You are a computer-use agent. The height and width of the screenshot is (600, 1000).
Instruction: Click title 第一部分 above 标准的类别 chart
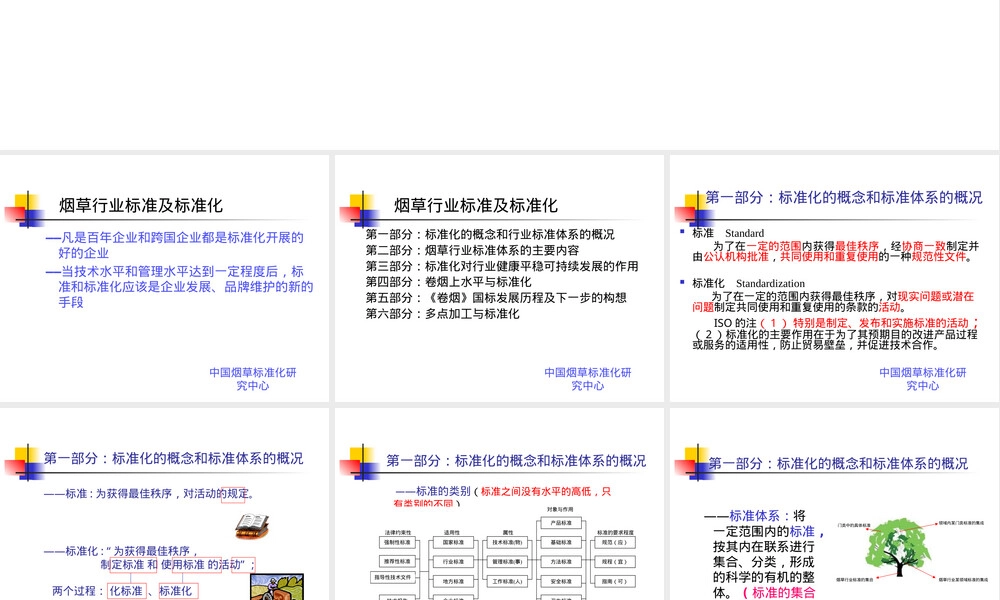(x=516, y=461)
